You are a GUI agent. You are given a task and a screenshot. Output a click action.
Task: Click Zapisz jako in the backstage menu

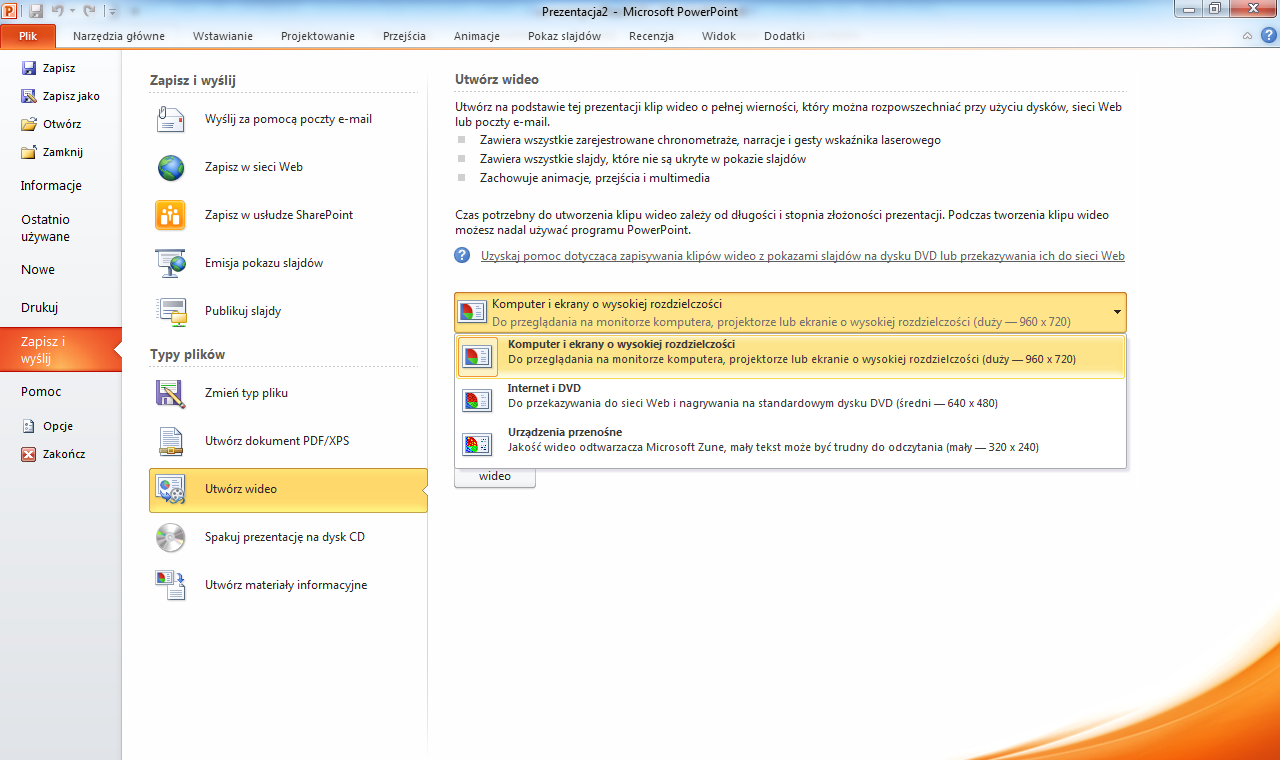(61, 96)
